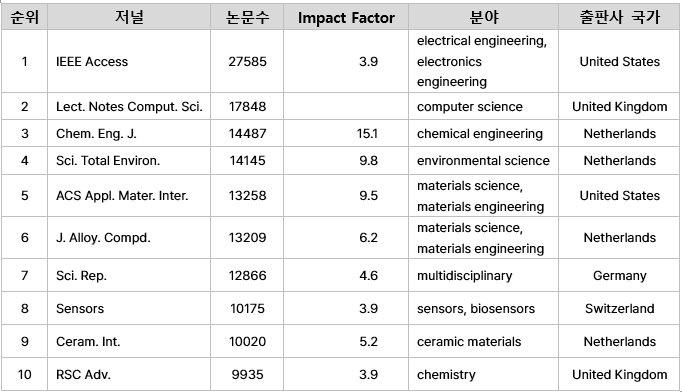The height and width of the screenshot is (392, 682).
Task: Click the sensors, biosensors field cell
Action: [x=483, y=308]
